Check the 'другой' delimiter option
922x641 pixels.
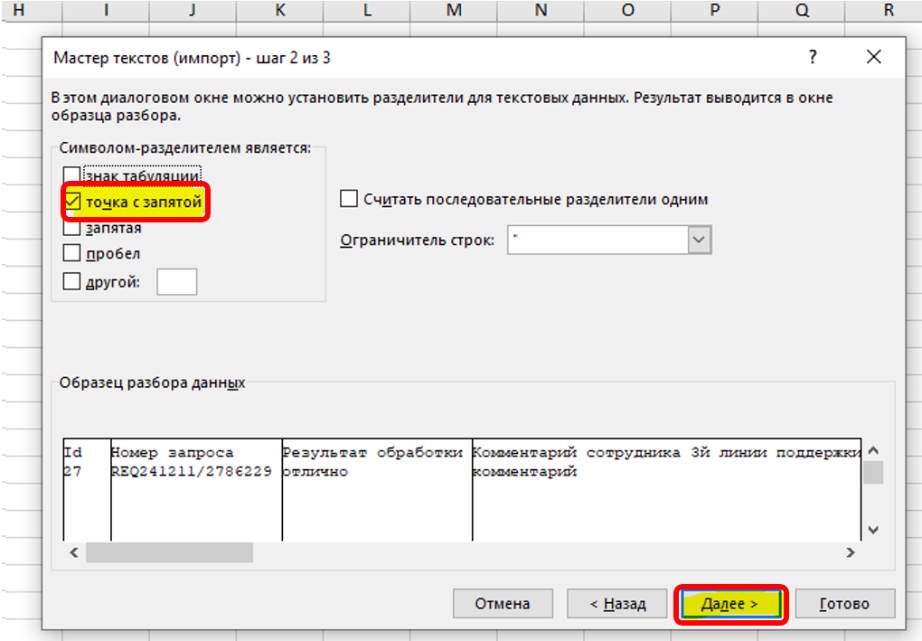tap(72, 282)
